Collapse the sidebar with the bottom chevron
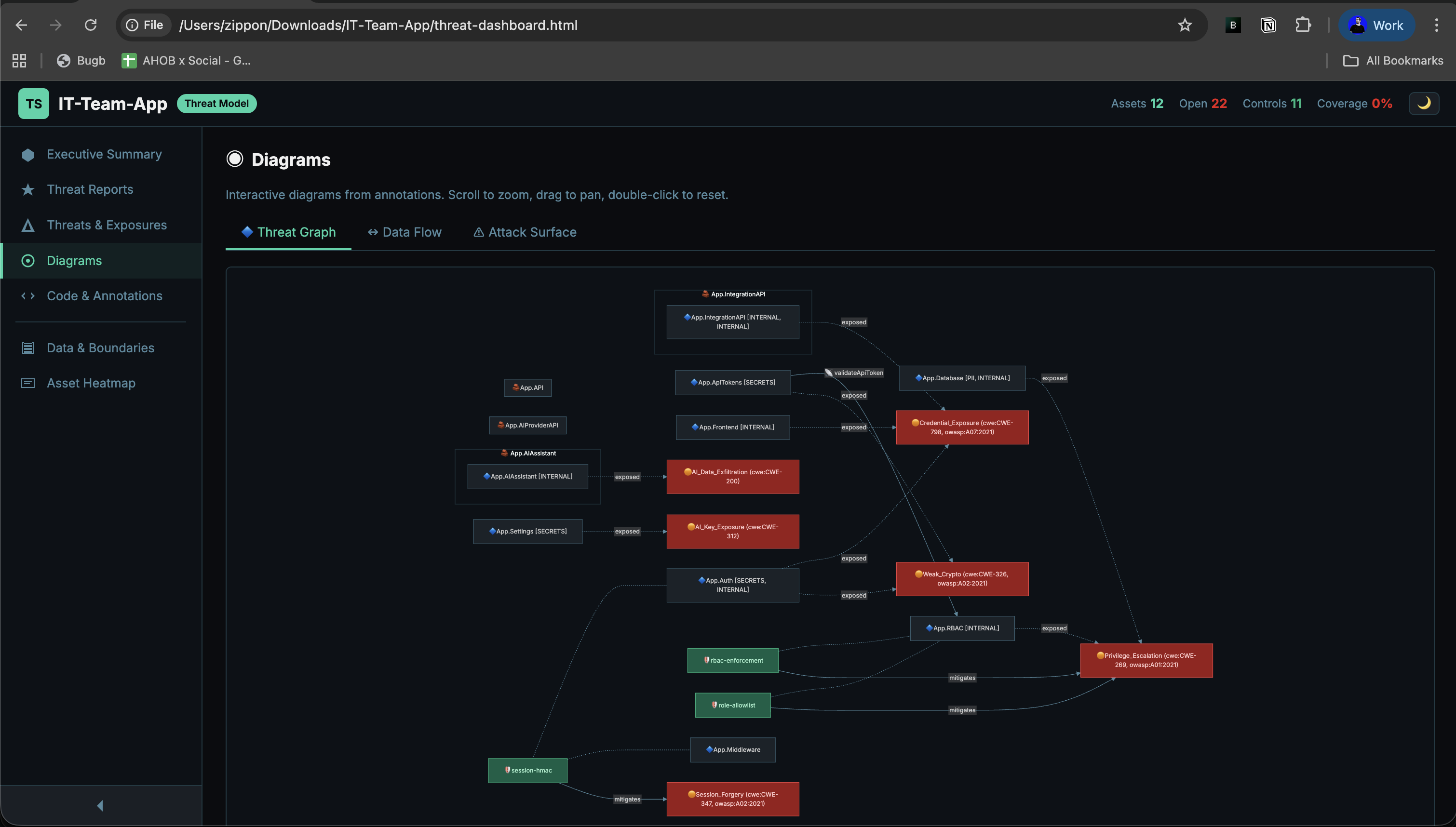This screenshot has height=827, width=1456. point(100,805)
